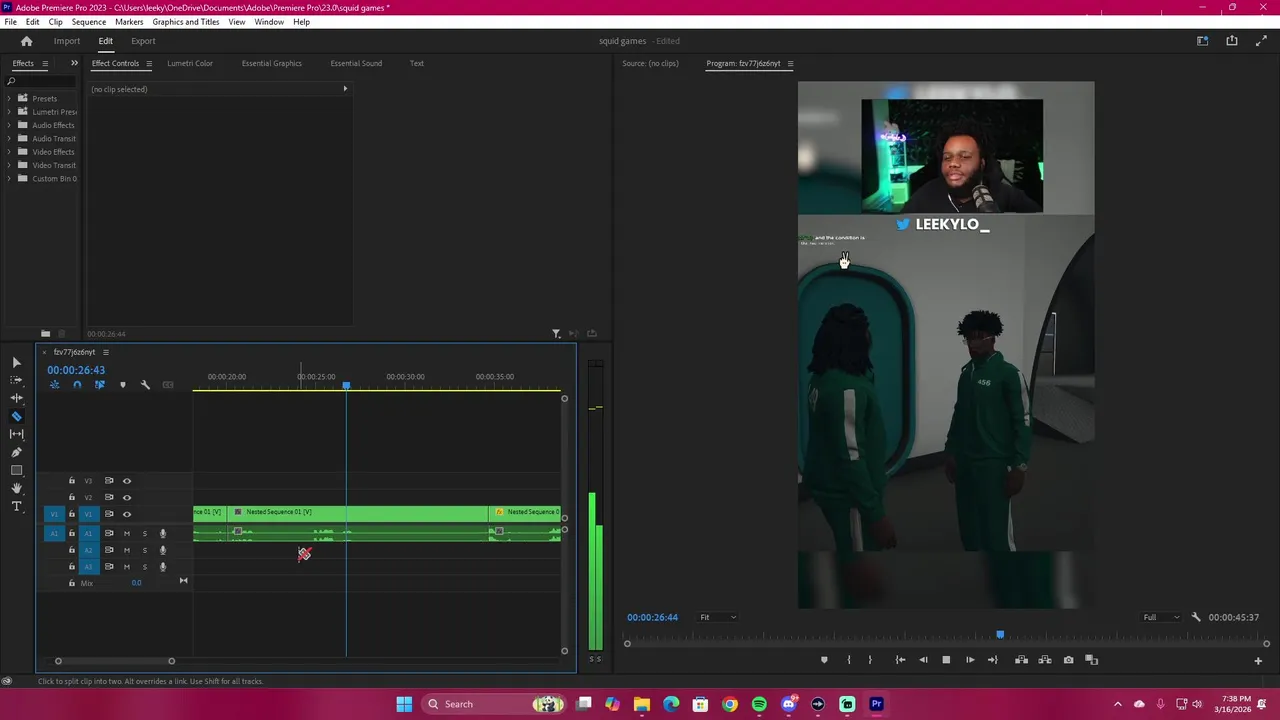Image resolution: width=1280 pixels, height=720 pixels.
Task: Click the Home icon
Action: coord(27,41)
